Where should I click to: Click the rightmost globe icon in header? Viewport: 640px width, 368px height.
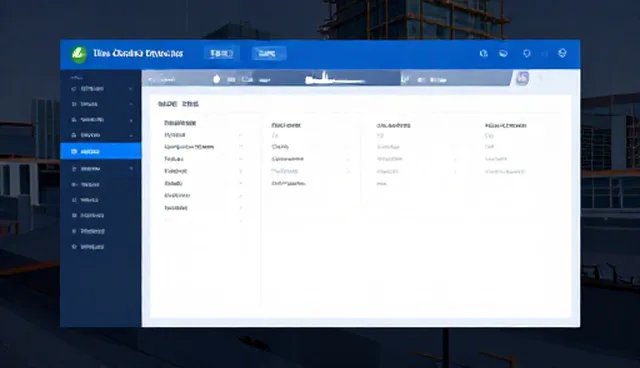click(562, 53)
